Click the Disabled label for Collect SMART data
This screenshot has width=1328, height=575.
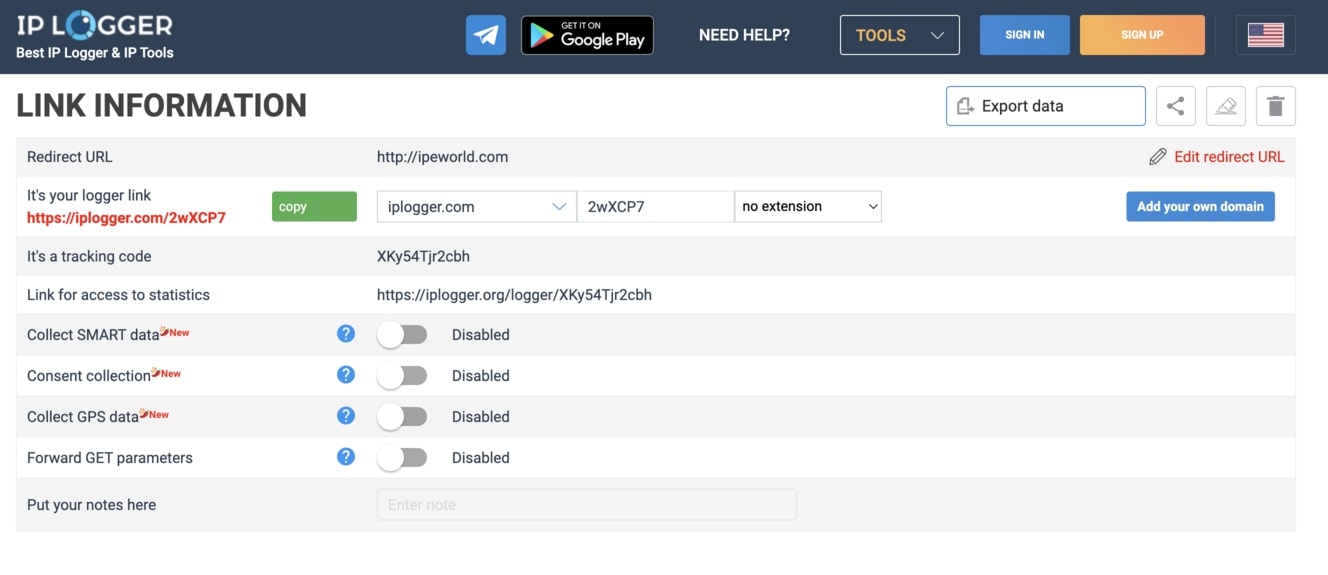tap(481, 335)
